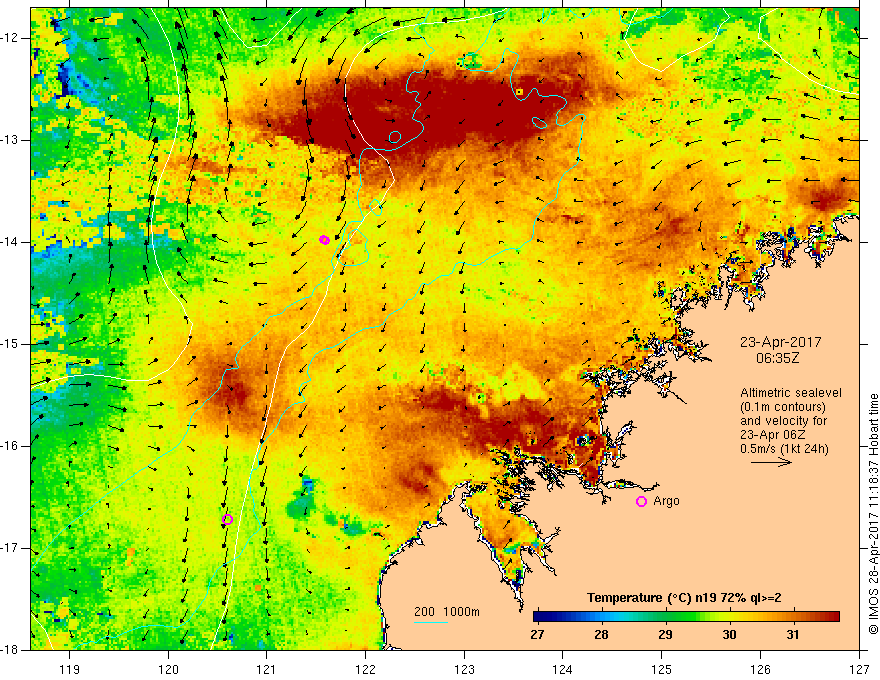Screen dimensions: 880x680
Task: Click the '23-Apr 06Z' text line
Action: click(x=771, y=435)
